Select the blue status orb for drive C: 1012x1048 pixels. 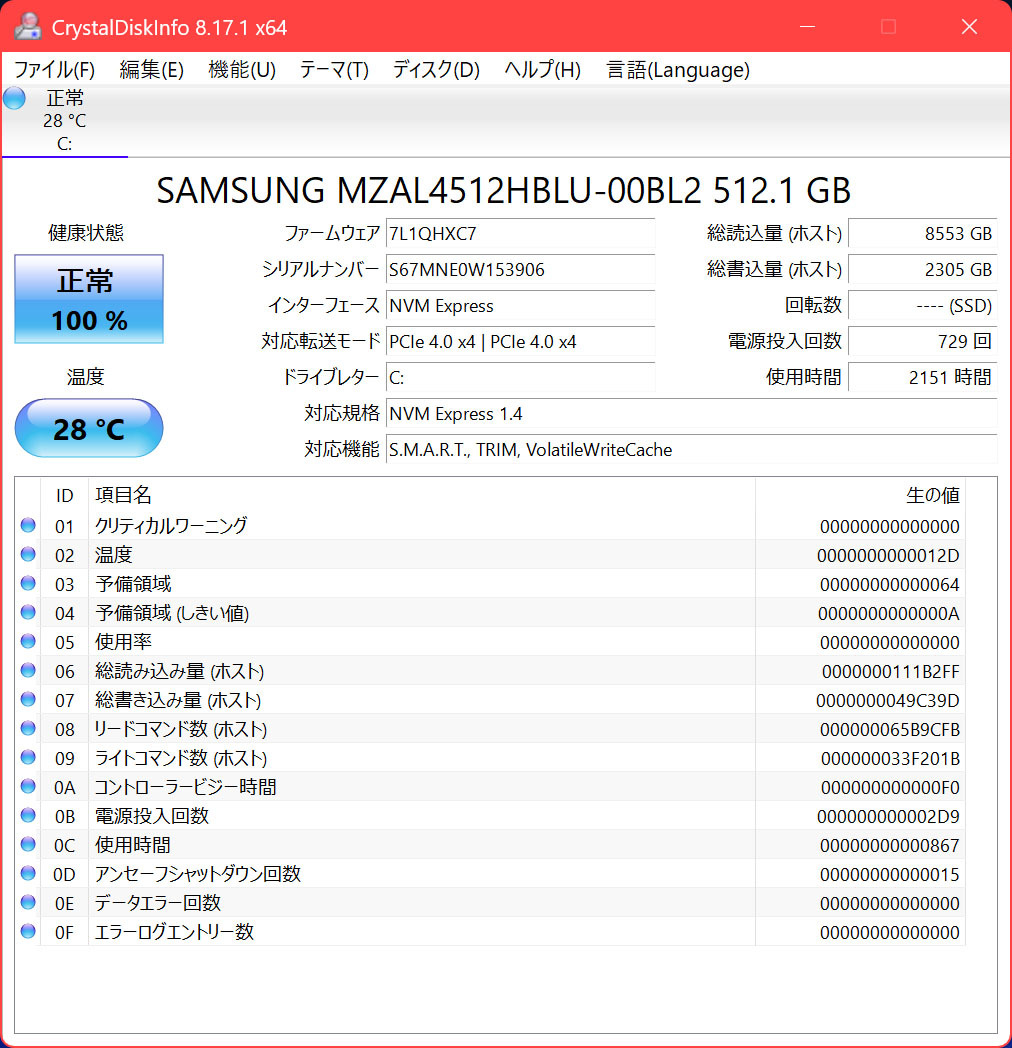click(14, 98)
